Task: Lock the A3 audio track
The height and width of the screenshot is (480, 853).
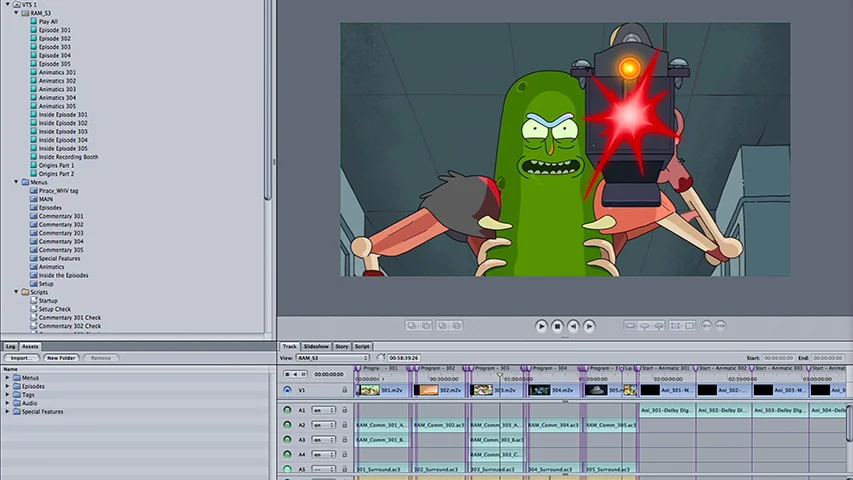Action: 344,439
